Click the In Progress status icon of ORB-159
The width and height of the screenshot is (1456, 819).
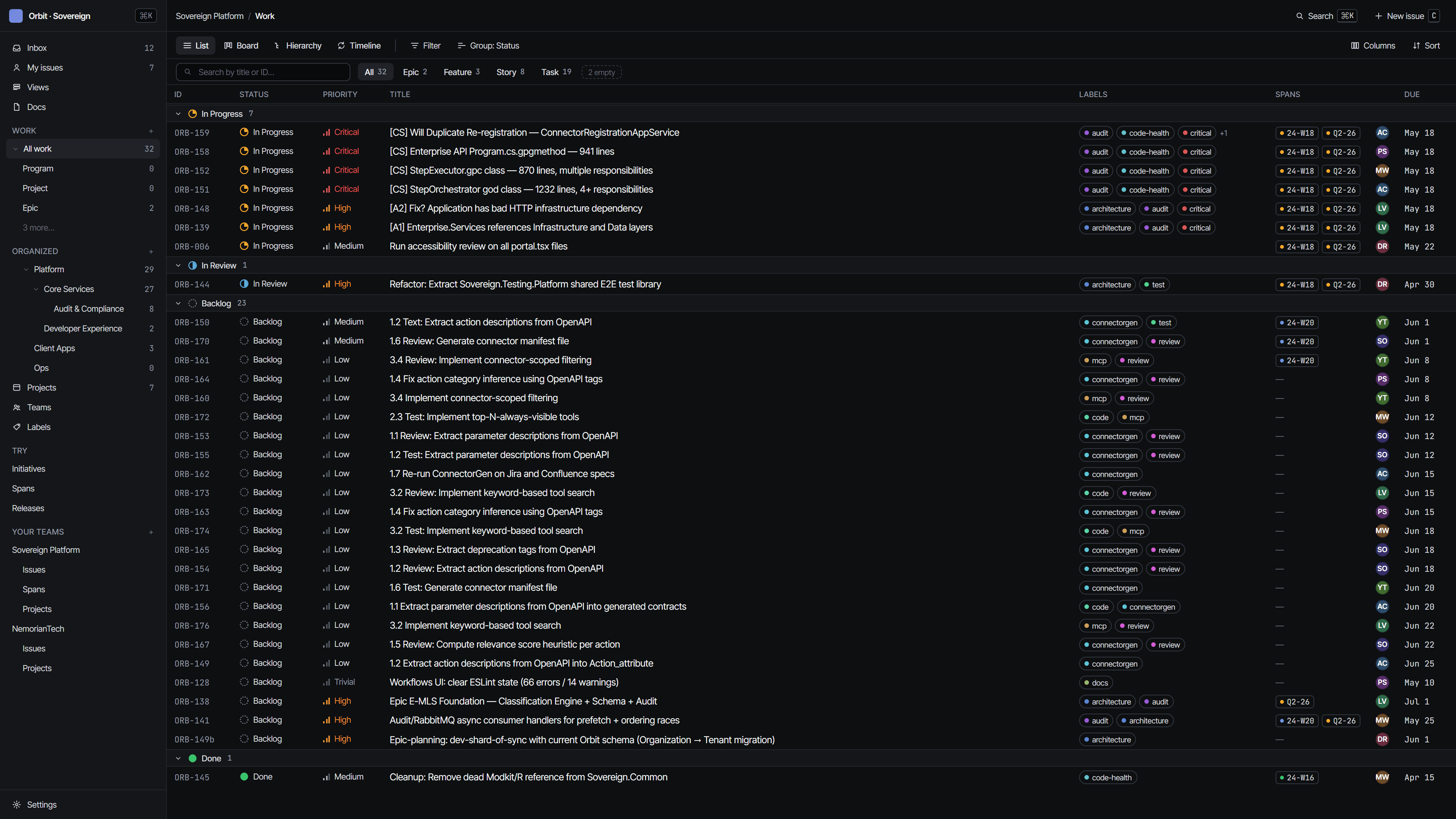(244, 132)
